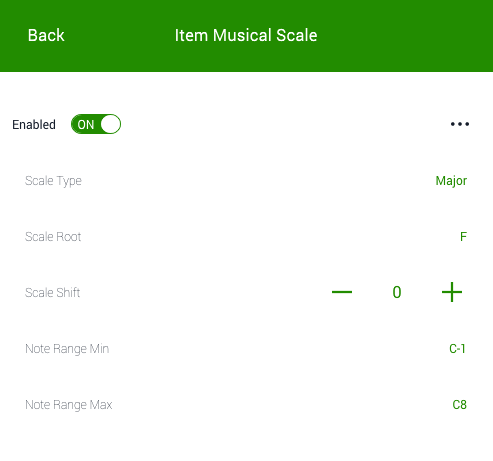Go back using the Back button
493x461 pixels.
point(46,35)
